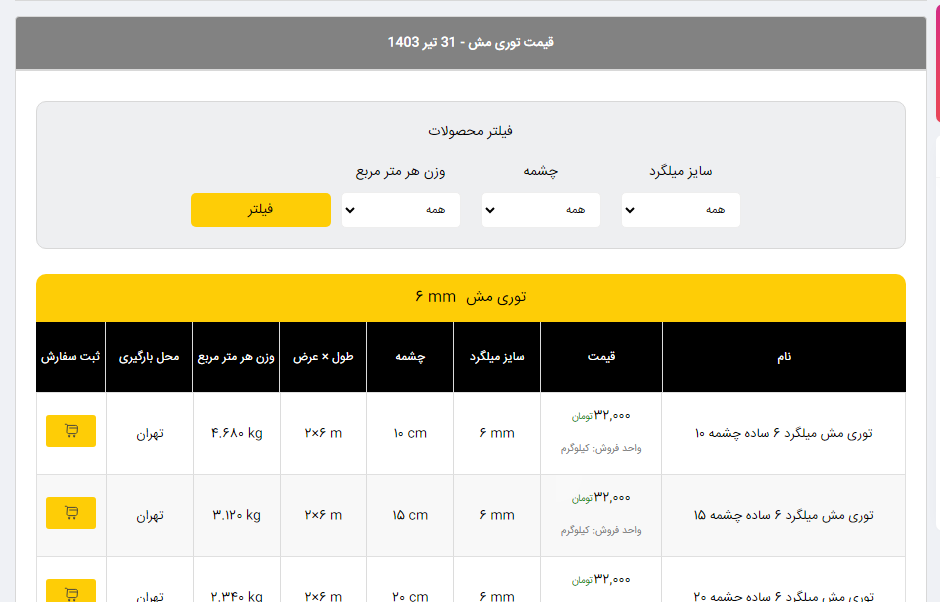Click the نام column header
The height and width of the screenshot is (602, 940).
tap(783, 357)
